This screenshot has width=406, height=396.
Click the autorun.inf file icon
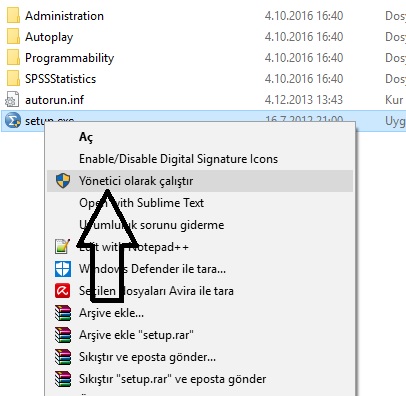click(12, 100)
